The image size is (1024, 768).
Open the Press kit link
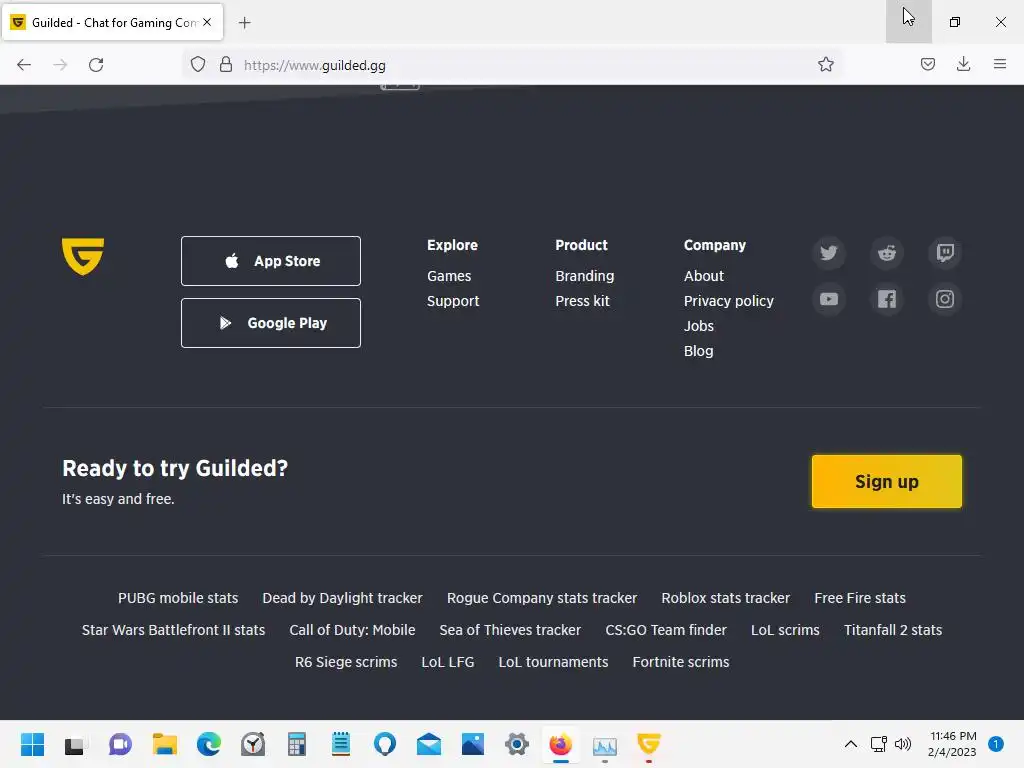[583, 301]
